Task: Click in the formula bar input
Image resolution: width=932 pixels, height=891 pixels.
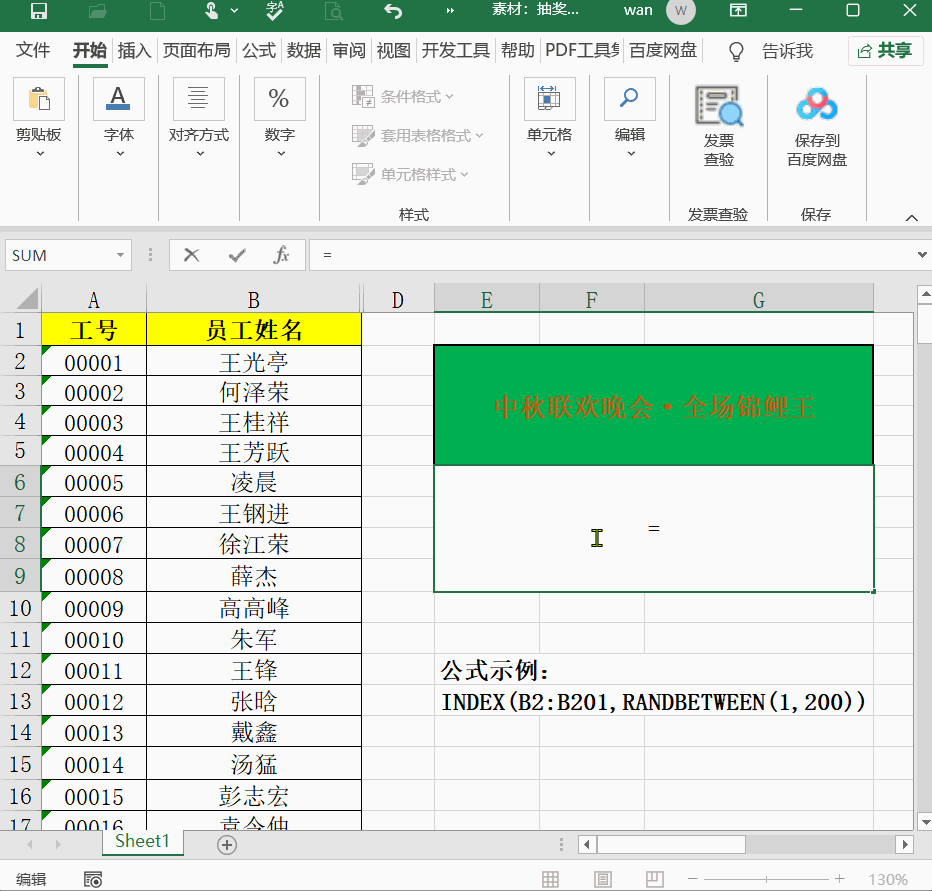Action: 612,255
